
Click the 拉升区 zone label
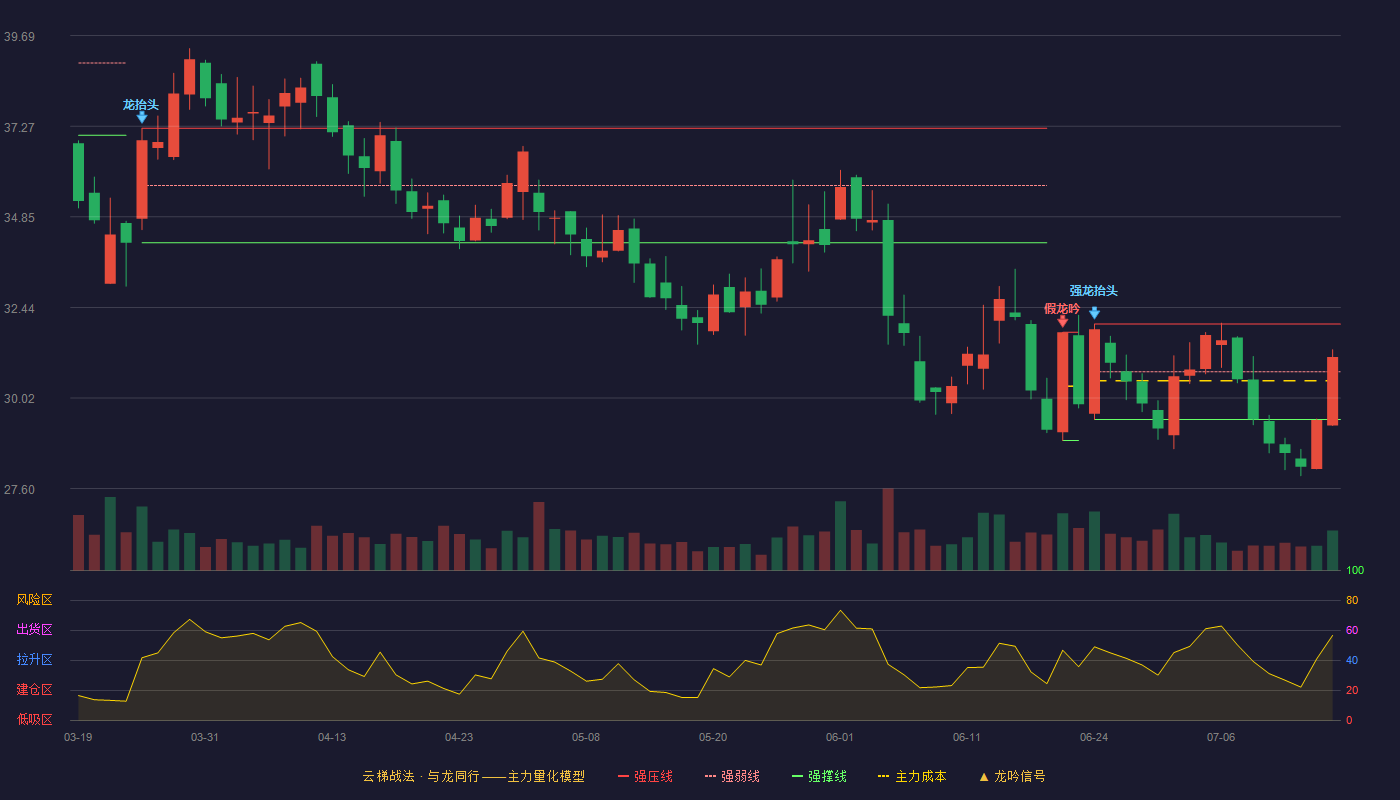34,660
